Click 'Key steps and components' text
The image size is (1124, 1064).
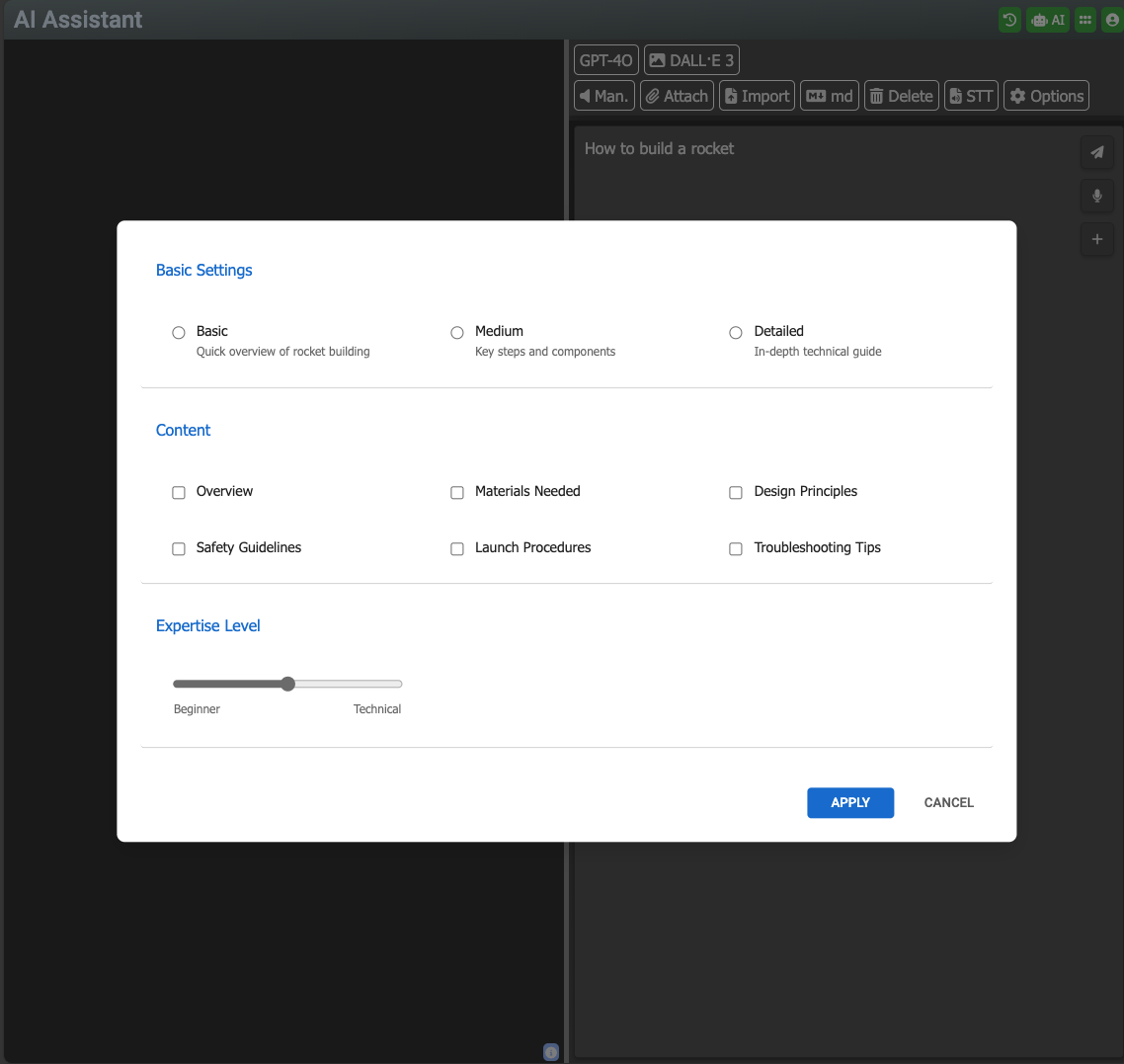click(545, 352)
